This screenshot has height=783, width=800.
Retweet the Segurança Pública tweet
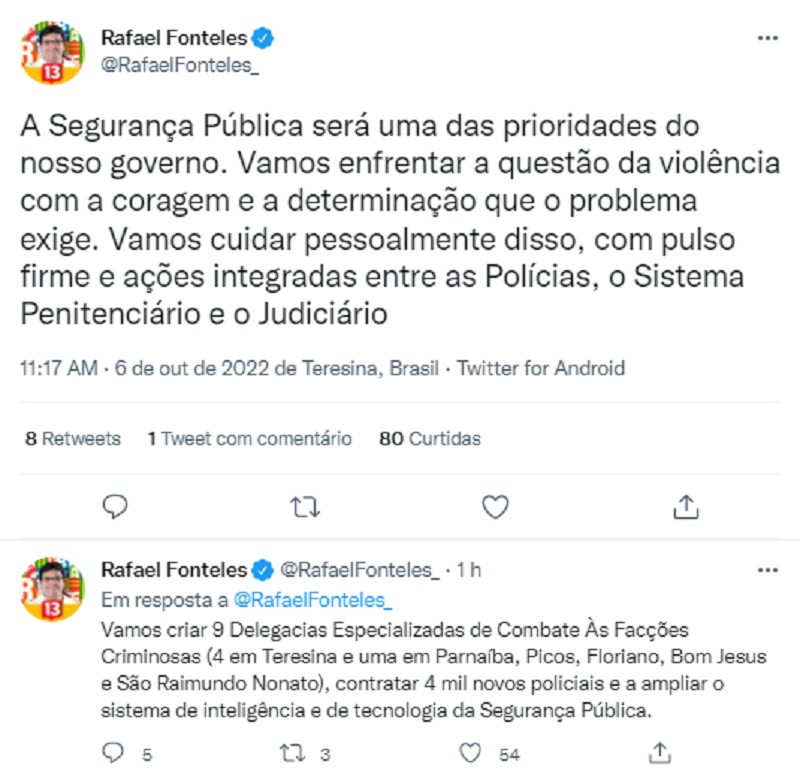click(302, 508)
